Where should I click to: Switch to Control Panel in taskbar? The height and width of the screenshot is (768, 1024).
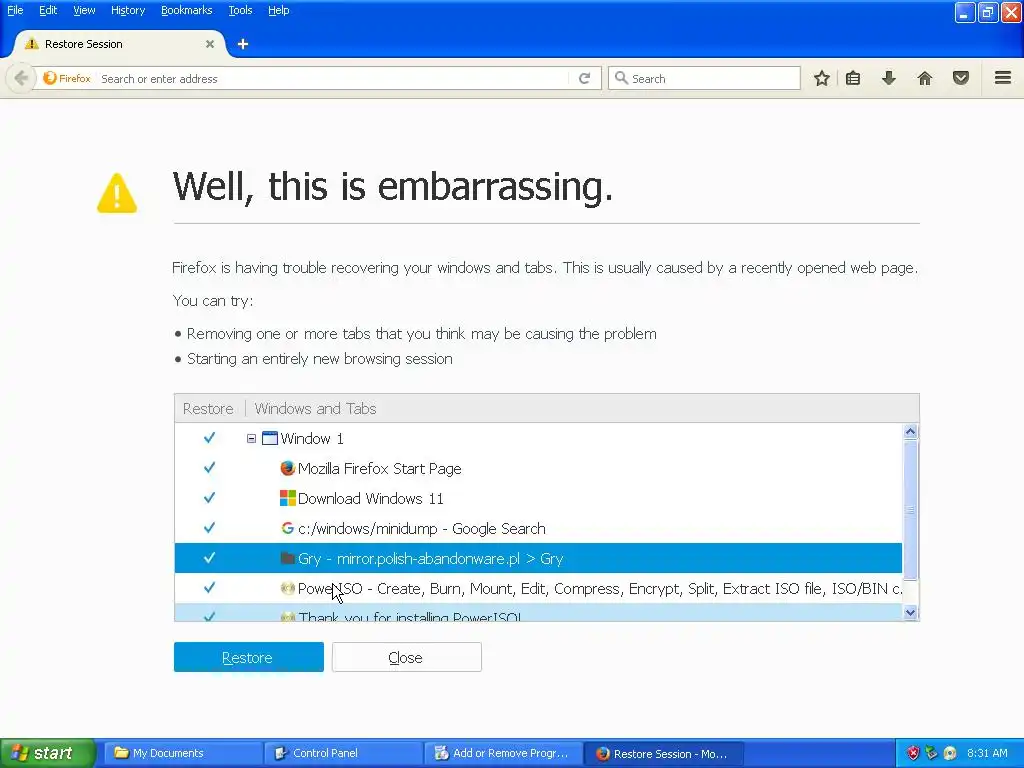point(342,753)
